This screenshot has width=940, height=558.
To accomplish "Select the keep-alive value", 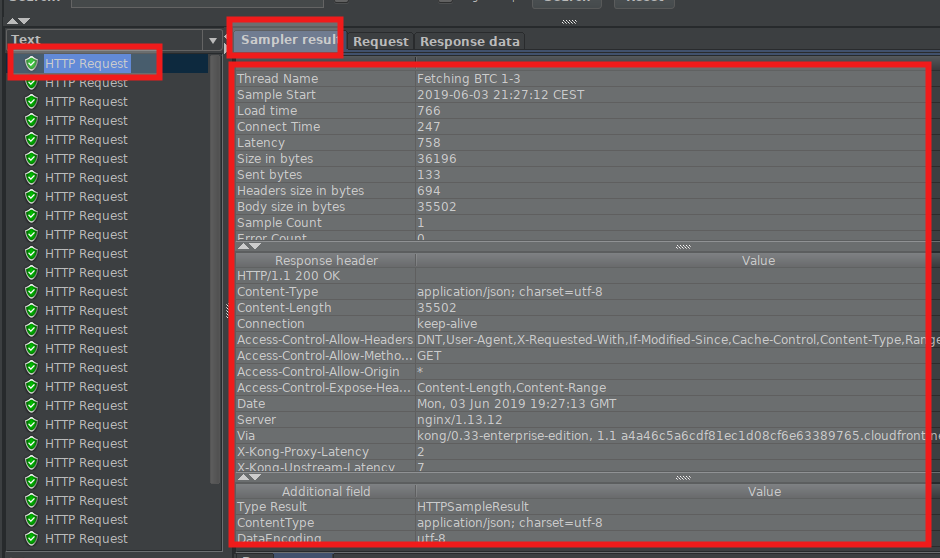I will (447, 324).
